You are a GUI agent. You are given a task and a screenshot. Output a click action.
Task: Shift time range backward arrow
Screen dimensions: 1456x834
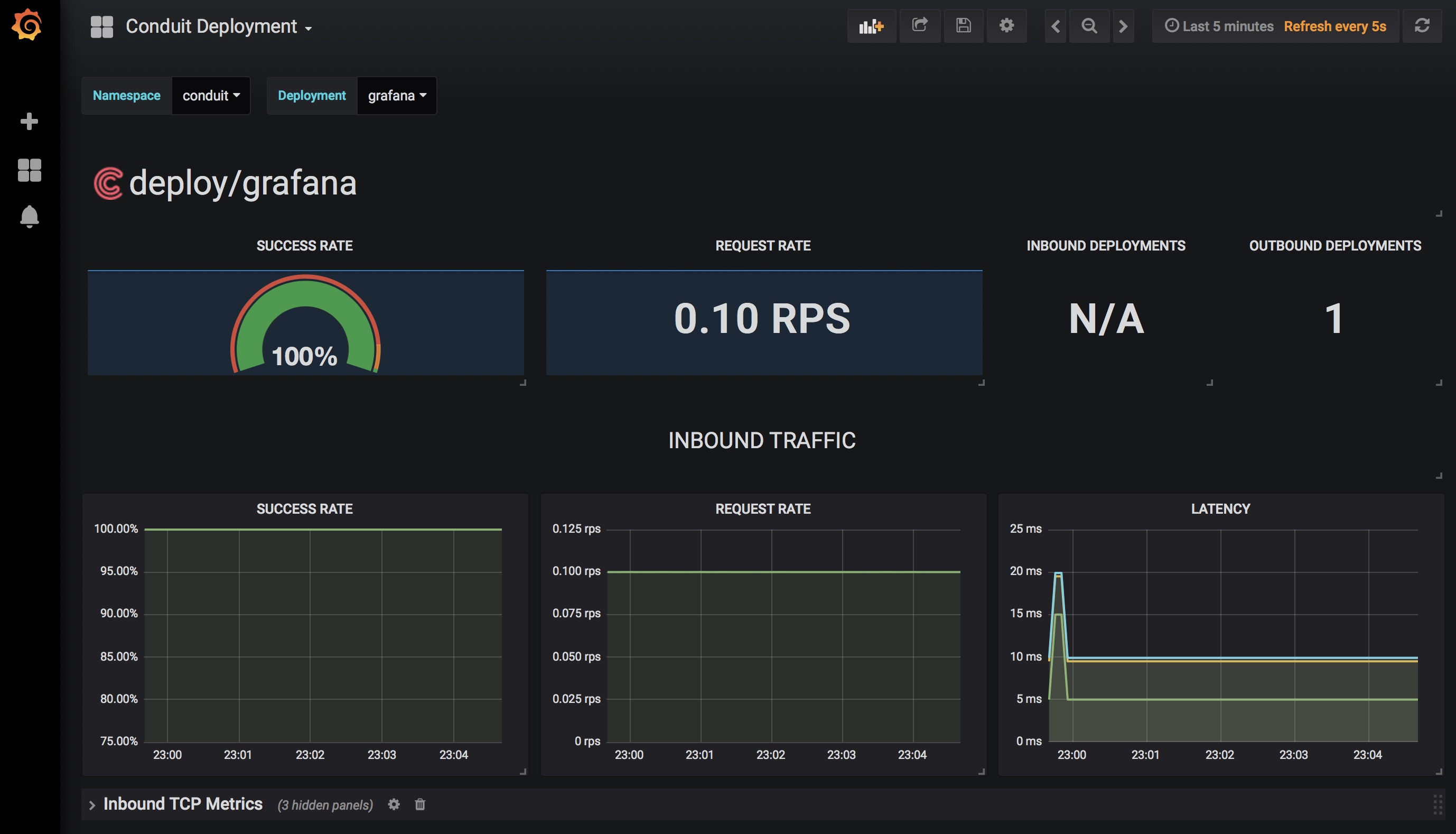pos(1056,26)
